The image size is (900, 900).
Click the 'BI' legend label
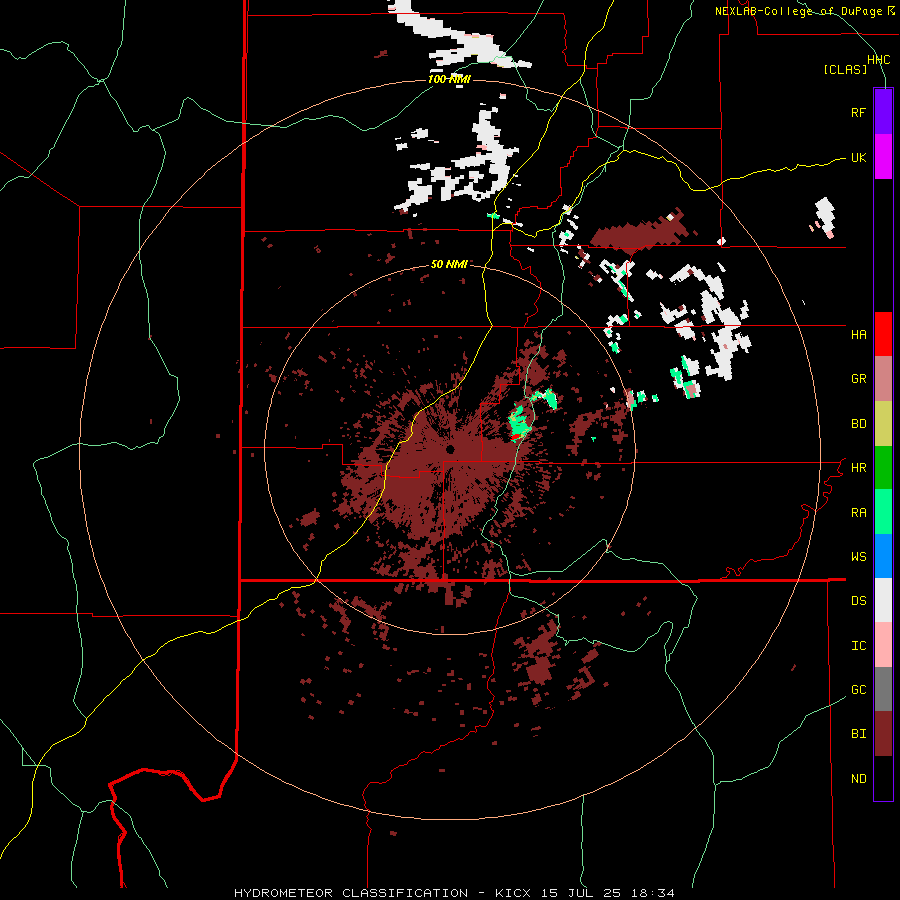[x=858, y=734]
